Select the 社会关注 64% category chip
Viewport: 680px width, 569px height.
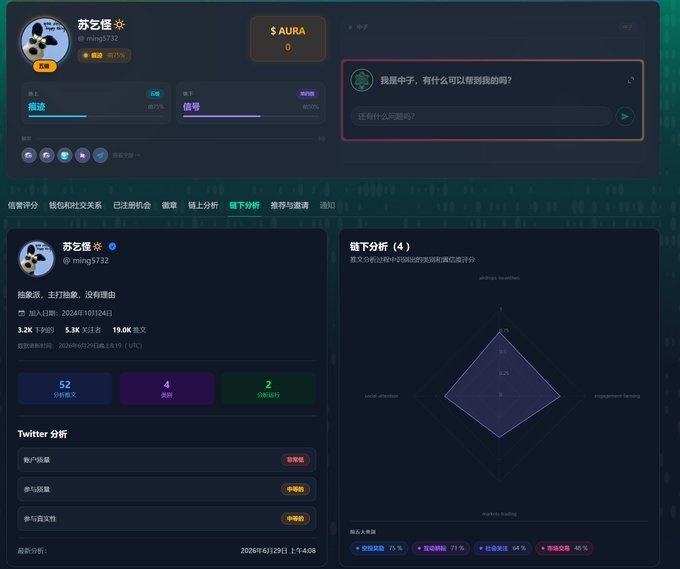tap(503, 548)
